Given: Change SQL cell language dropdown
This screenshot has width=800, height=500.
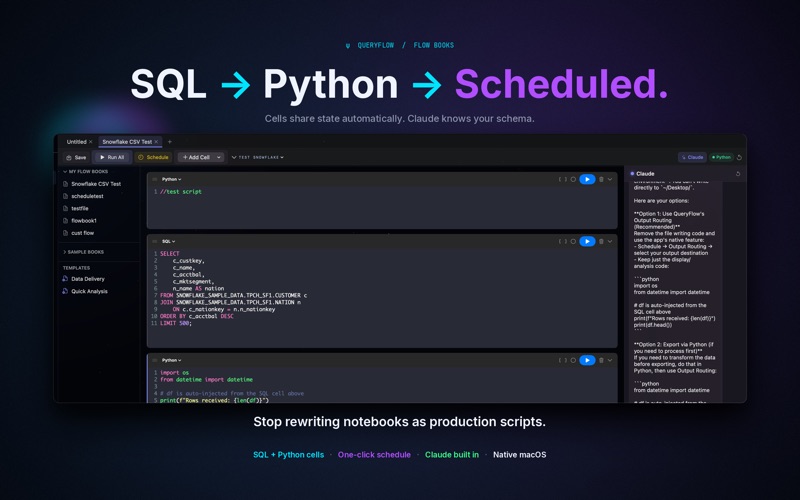Looking at the screenshot, I should tap(168, 241).
